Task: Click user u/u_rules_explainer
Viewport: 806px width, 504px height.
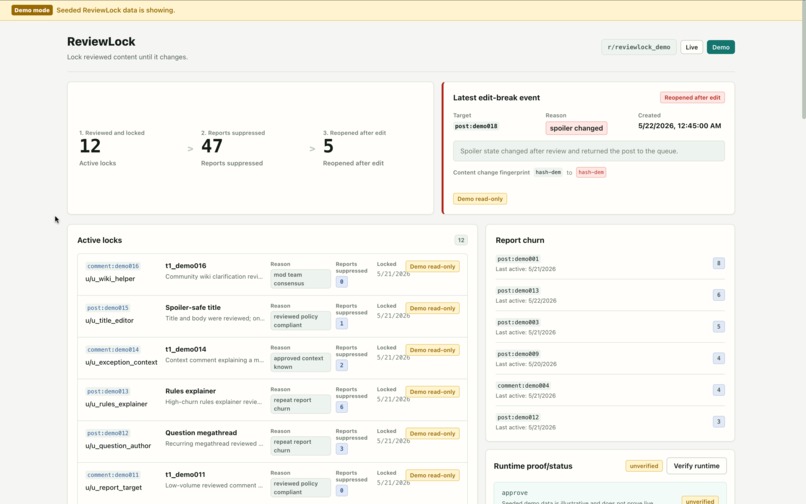Action: pyautogui.click(x=116, y=404)
